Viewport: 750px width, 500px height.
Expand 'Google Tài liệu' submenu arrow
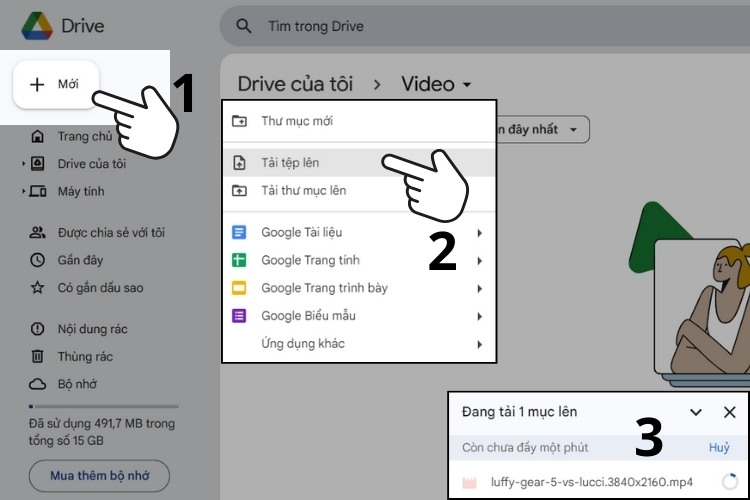[x=480, y=233]
